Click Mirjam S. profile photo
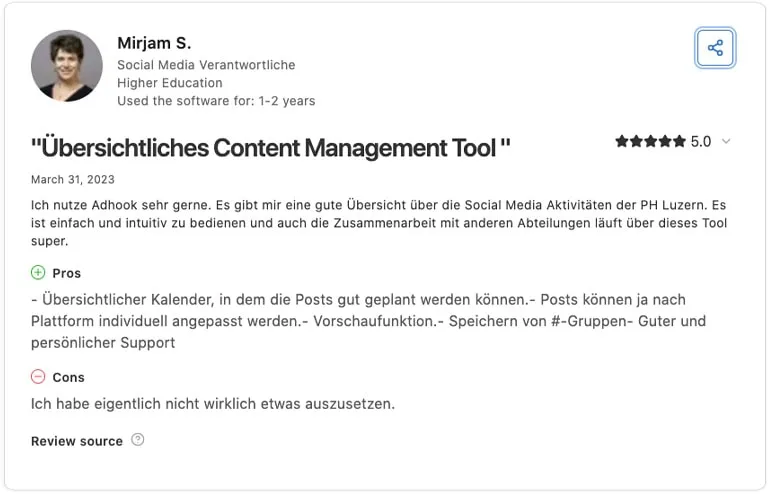The image size is (769, 494). [x=67, y=66]
